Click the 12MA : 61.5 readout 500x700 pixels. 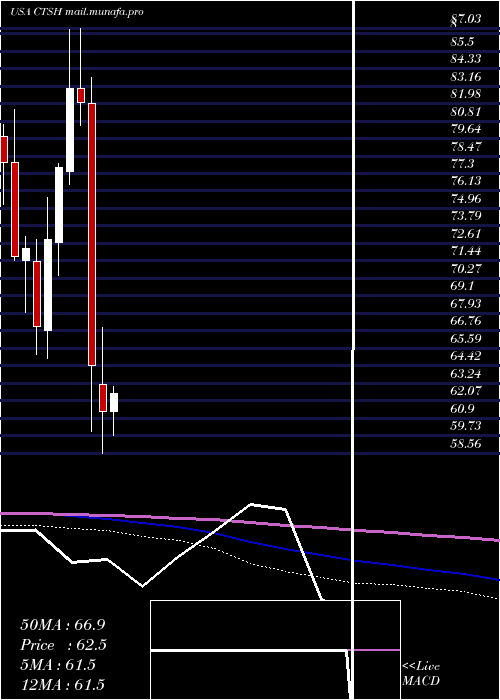(62, 684)
